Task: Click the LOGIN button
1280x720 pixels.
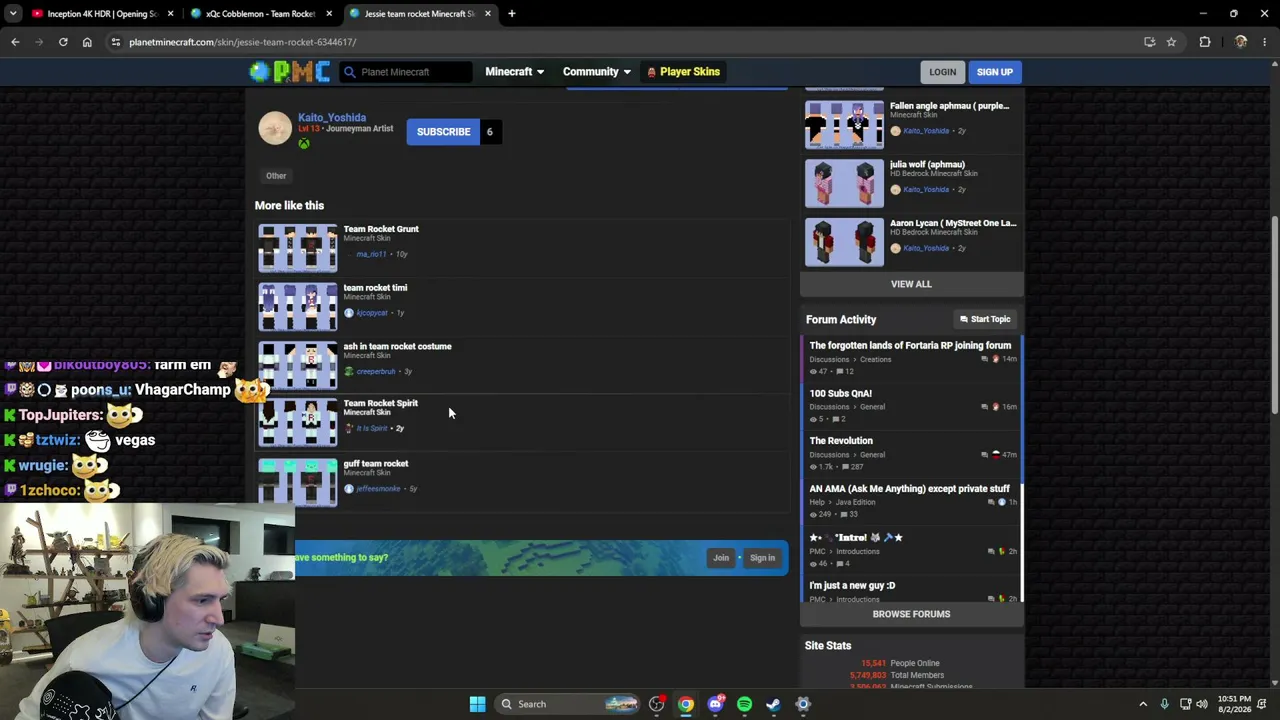Action: coord(942,72)
